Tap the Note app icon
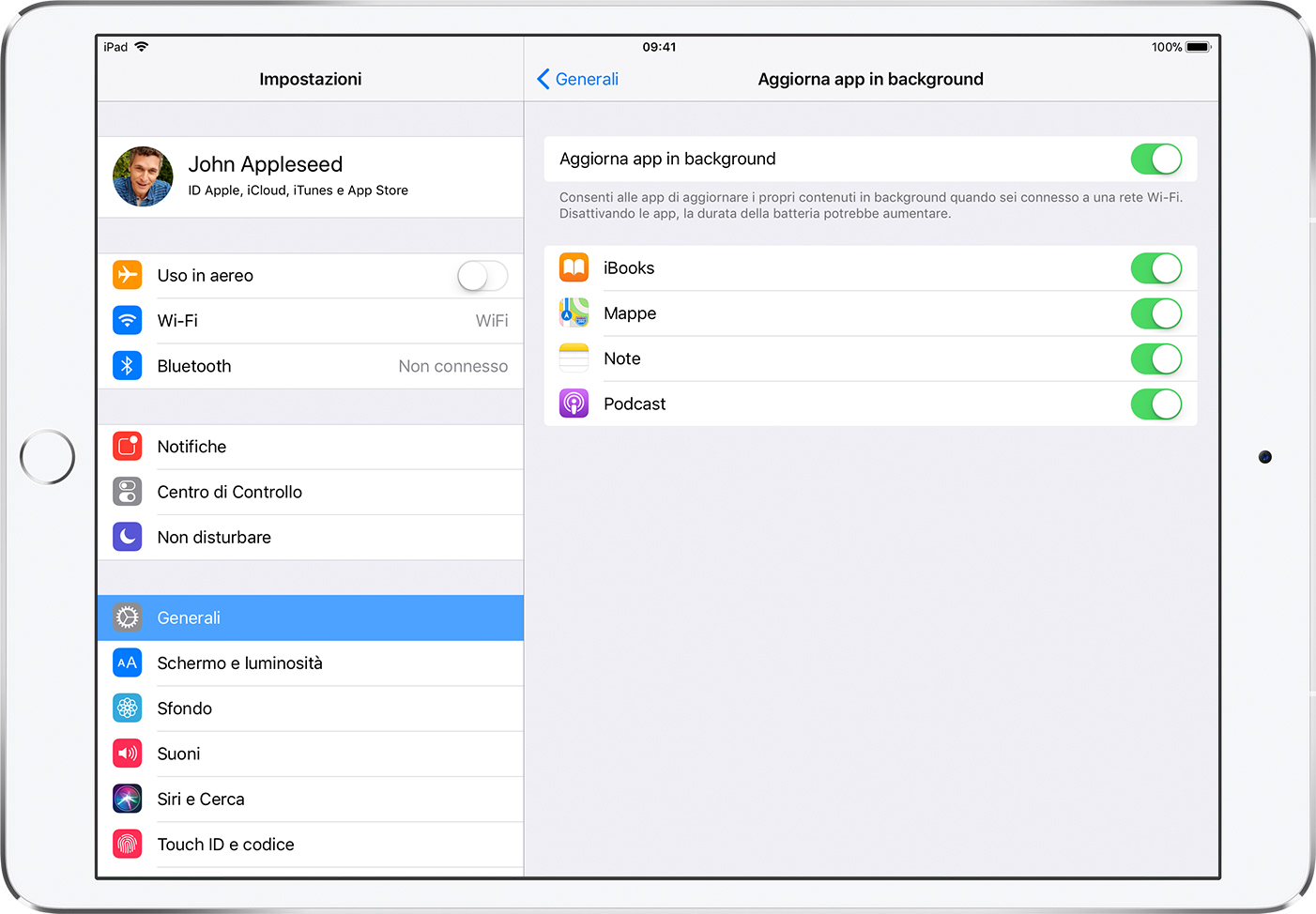This screenshot has height=914, width=1316. coord(574,358)
